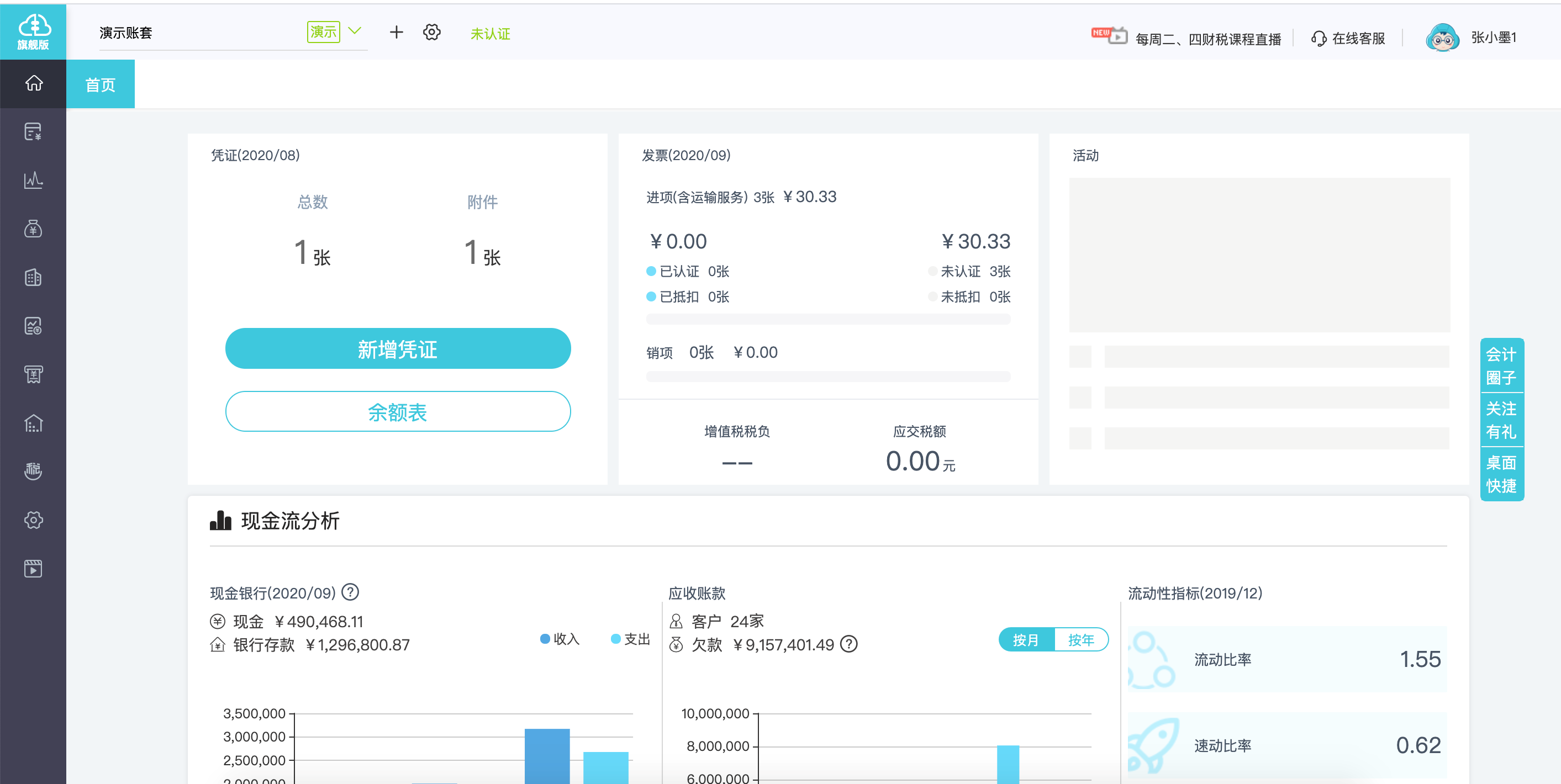Open the money bag funds sidebar icon
Viewport: 1561px width, 784px height.
coord(33,229)
